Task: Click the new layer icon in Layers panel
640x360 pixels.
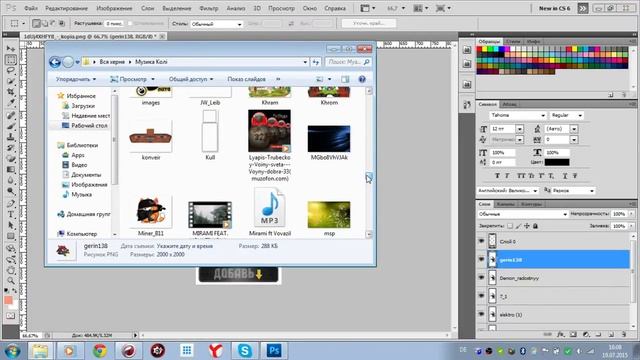Action: point(611,334)
